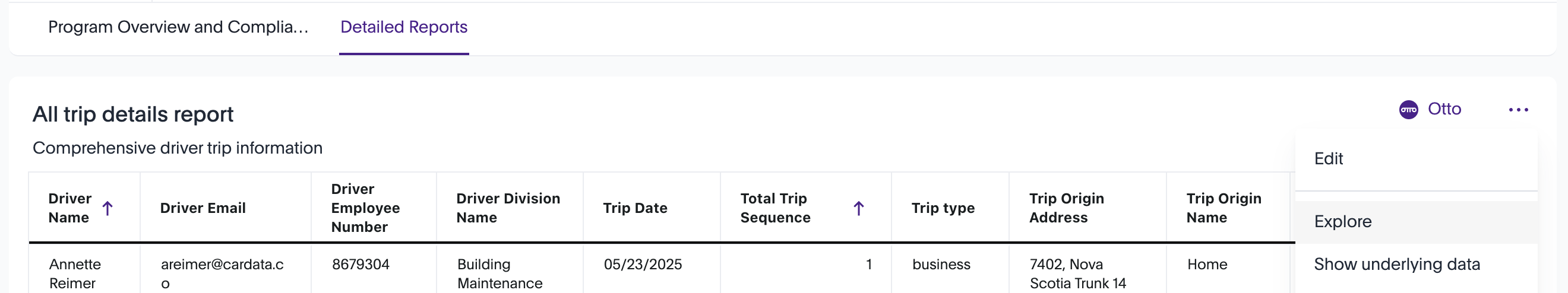Click the 05/23/2025 trip date cell
This screenshot has width=1568, height=293.
click(x=642, y=265)
